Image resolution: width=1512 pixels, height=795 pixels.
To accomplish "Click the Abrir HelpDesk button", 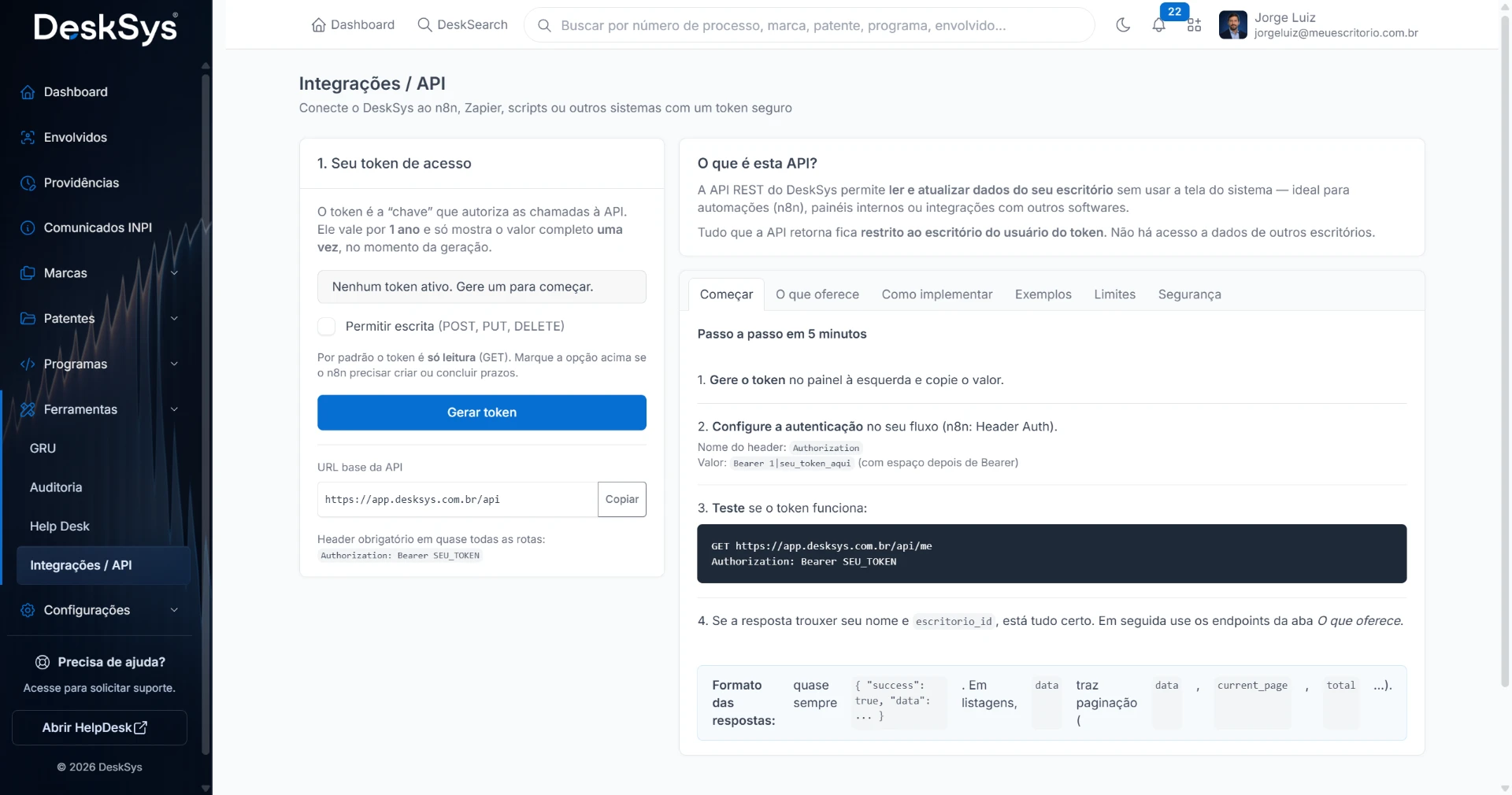I will click(99, 728).
